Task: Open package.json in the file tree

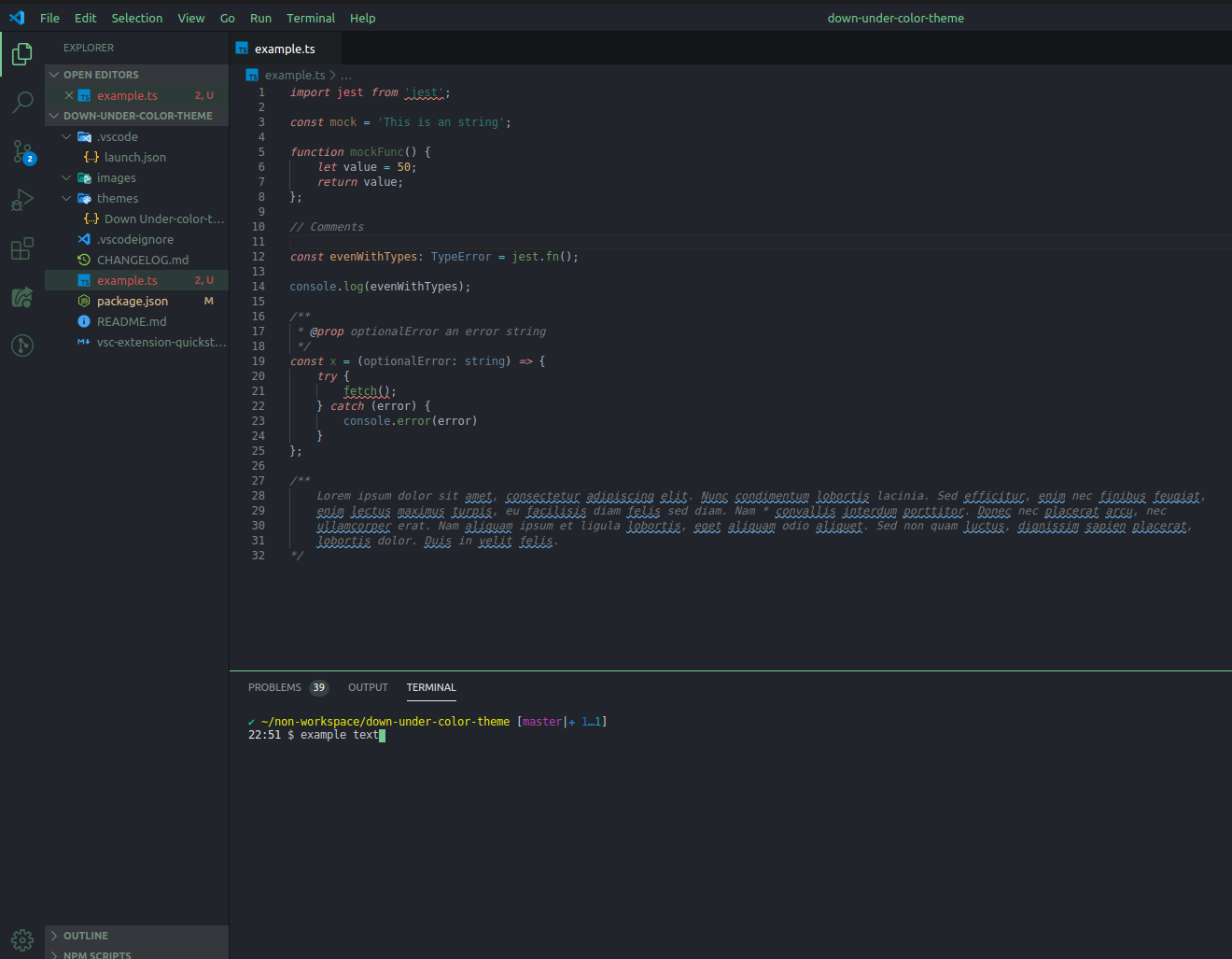Action: [x=133, y=302]
